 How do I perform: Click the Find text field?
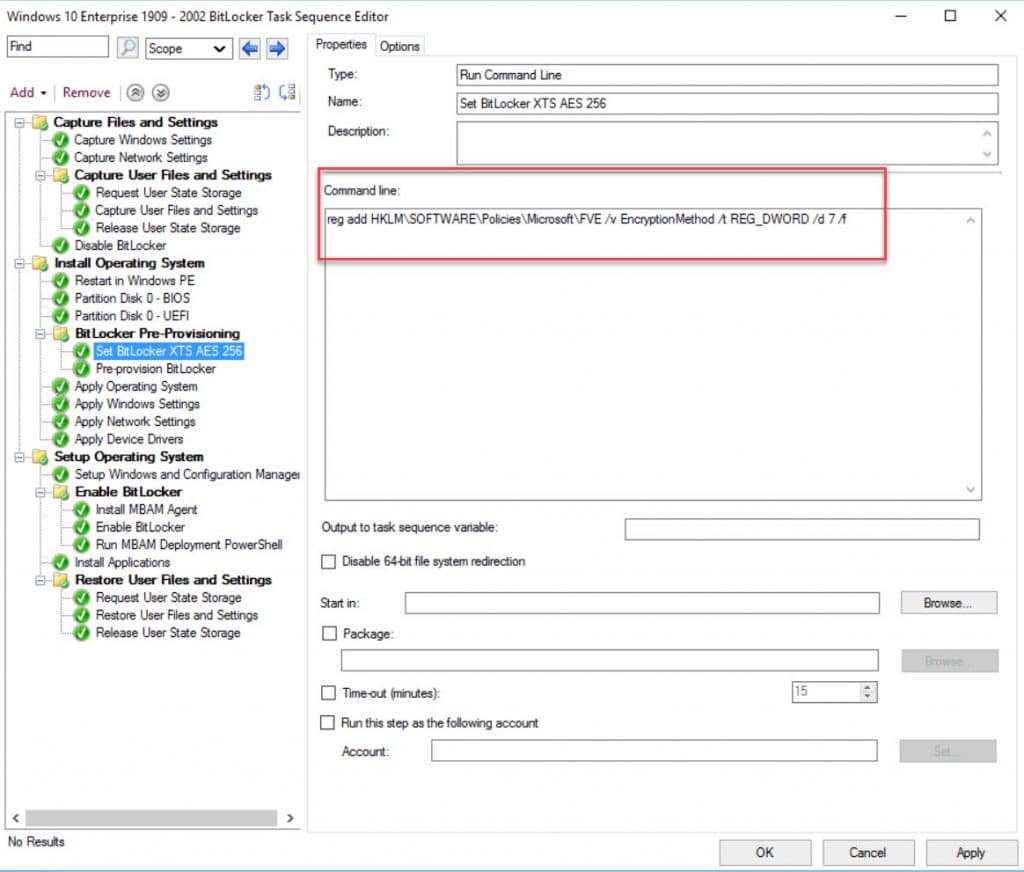(57, 46)
